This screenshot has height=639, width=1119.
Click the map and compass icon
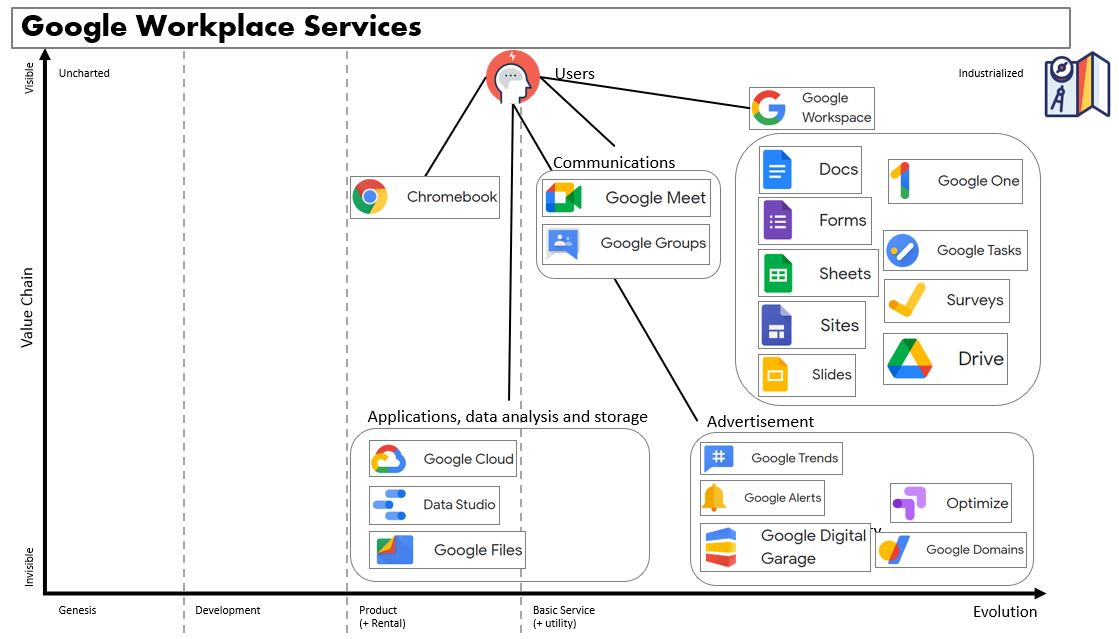point(1077,85)
